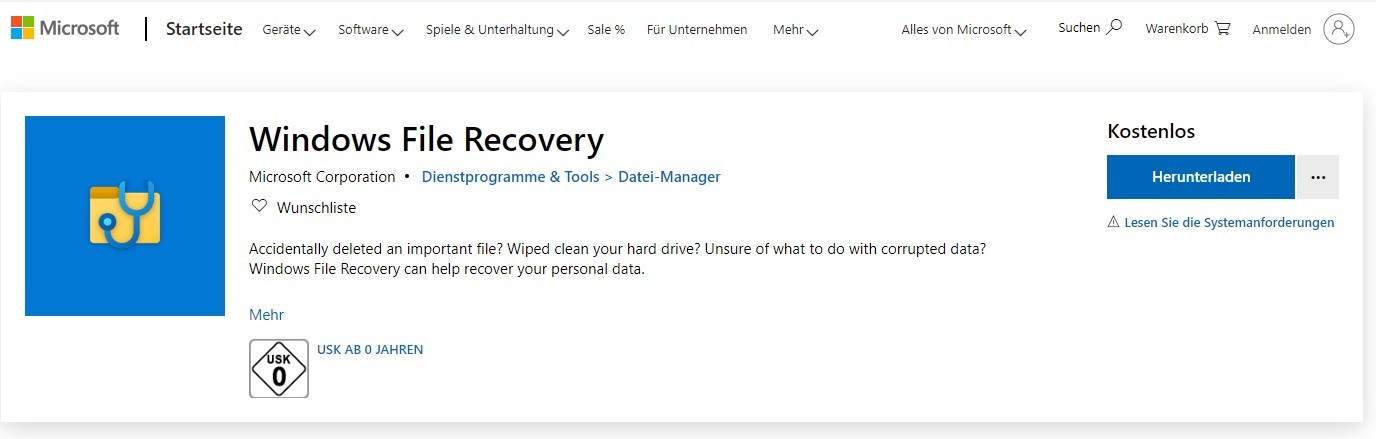This screenshot has height=439, width=1376.
Task: Click the Windows File Recovery app icon
Action: click(125, 216)
